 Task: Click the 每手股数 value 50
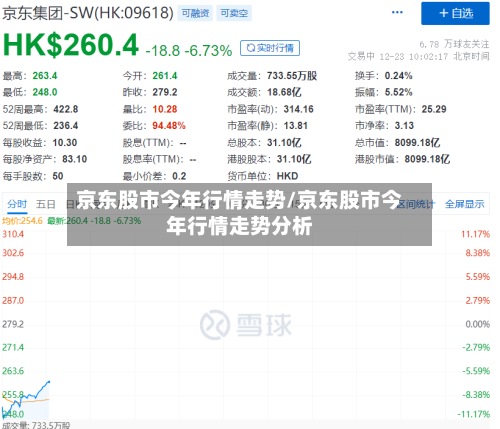pyautogui.click(x=58, y=176)
